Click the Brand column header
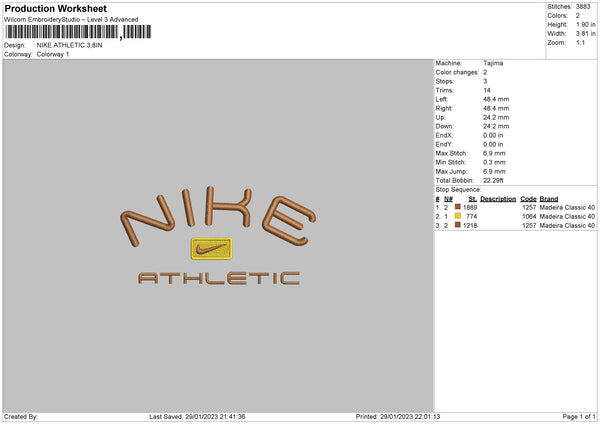Screen dimensions: 600x424 (549, 199)
